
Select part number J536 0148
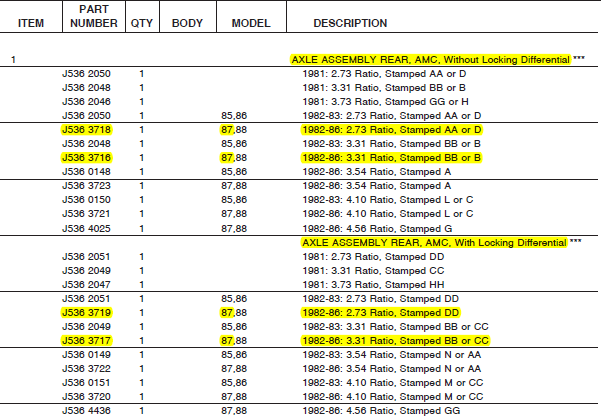[x=86, y=172]
